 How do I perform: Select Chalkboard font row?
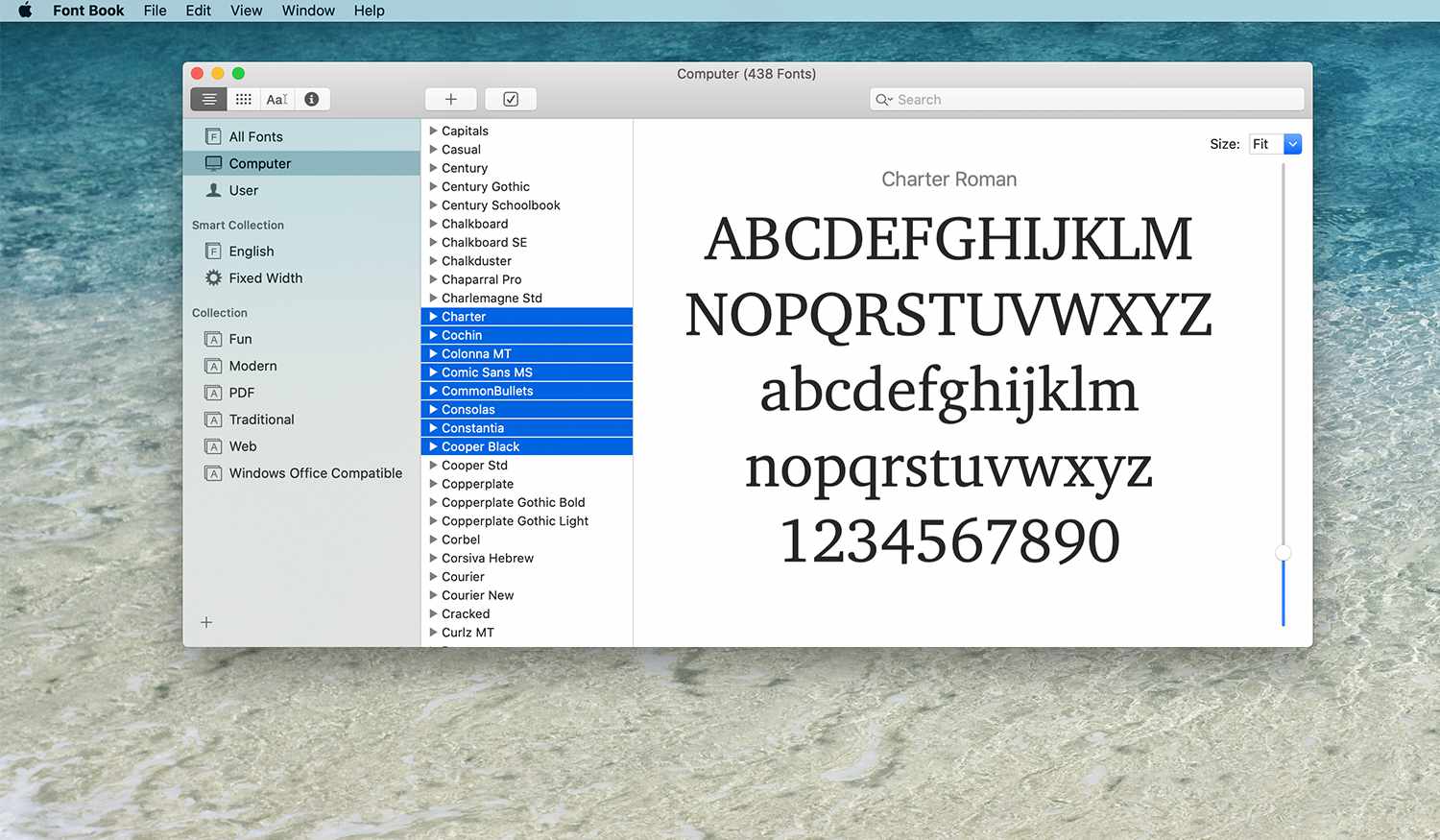527,224
